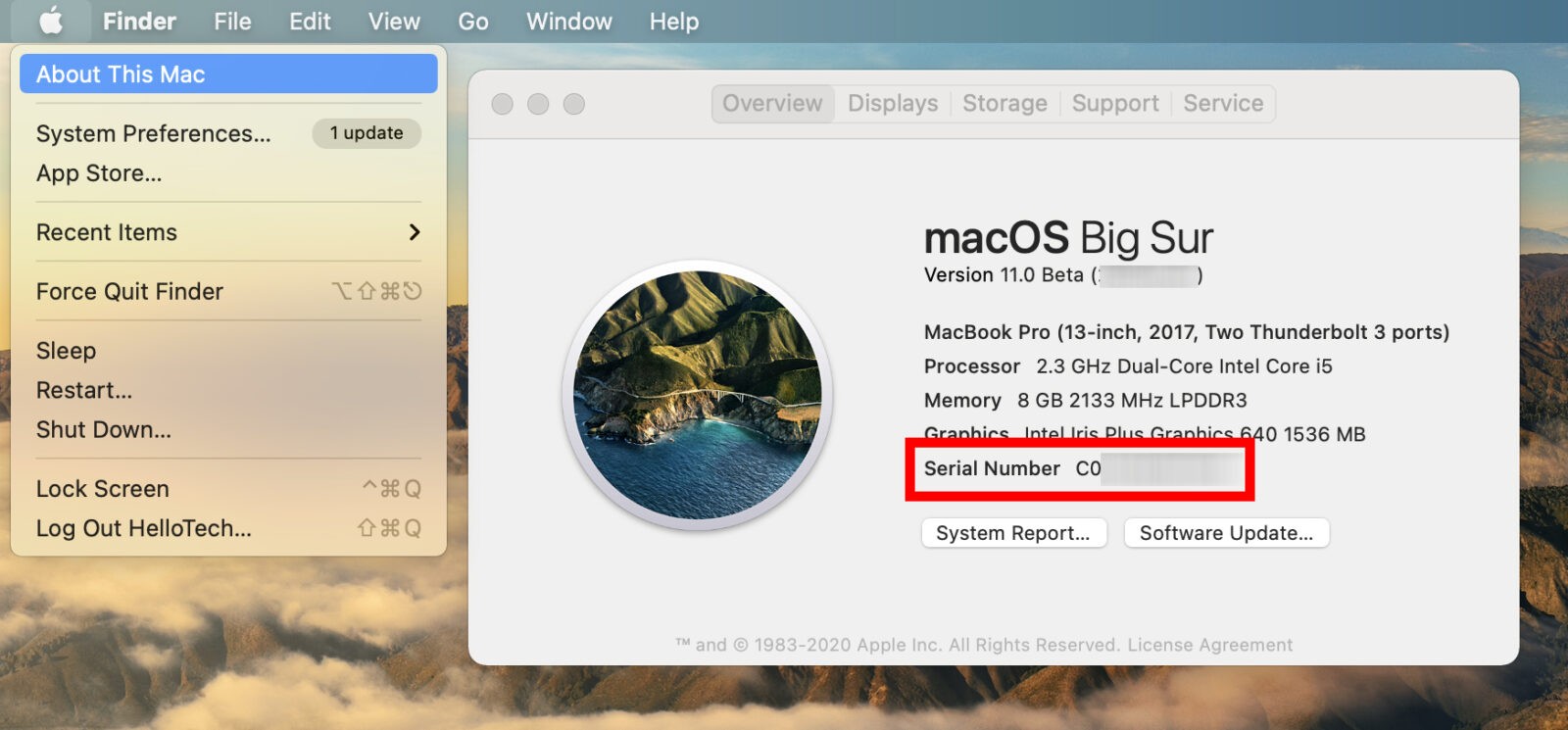Screen dimensions: 1568x730
Task: Open System Preferences from Apple menu
Action: click(x=154, y=133)
